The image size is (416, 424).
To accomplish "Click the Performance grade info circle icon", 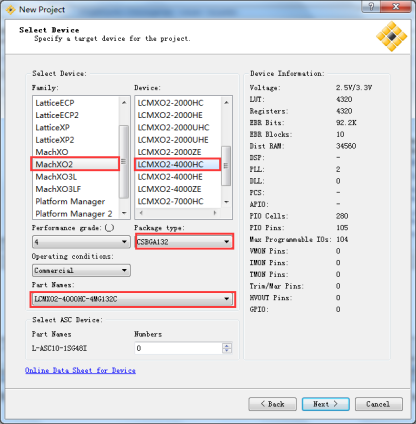I will [109, 228].
